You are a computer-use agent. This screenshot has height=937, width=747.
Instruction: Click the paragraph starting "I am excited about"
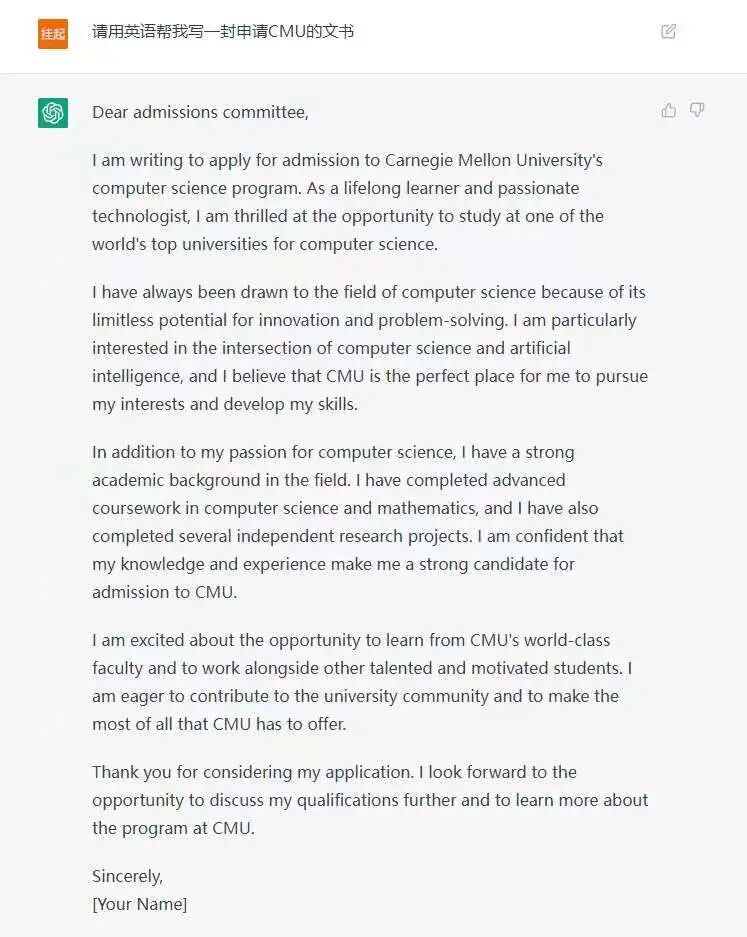coord(362,682)
